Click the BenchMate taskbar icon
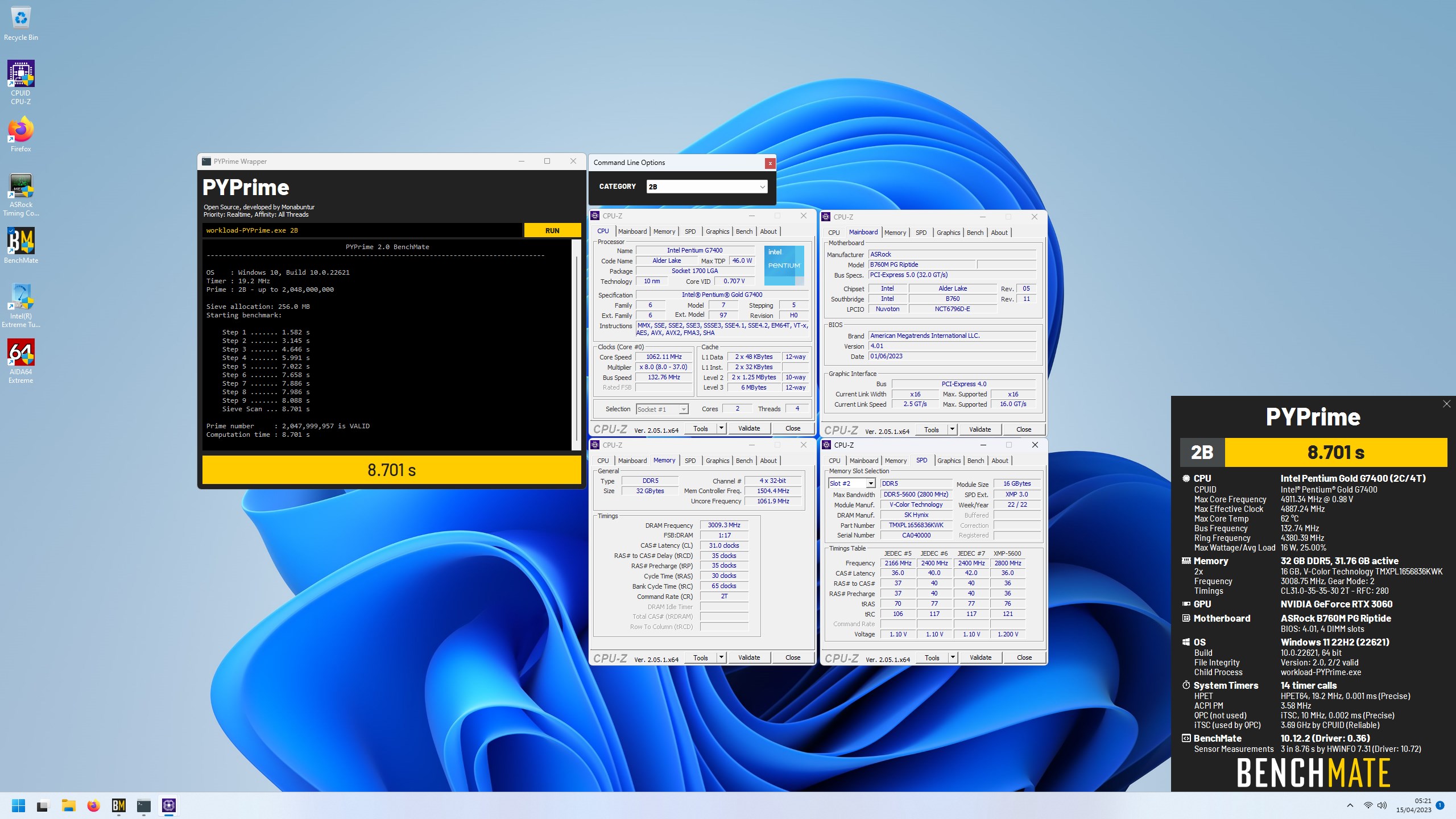The height and width of the screenshot is (819, 1456). [118, 805]
